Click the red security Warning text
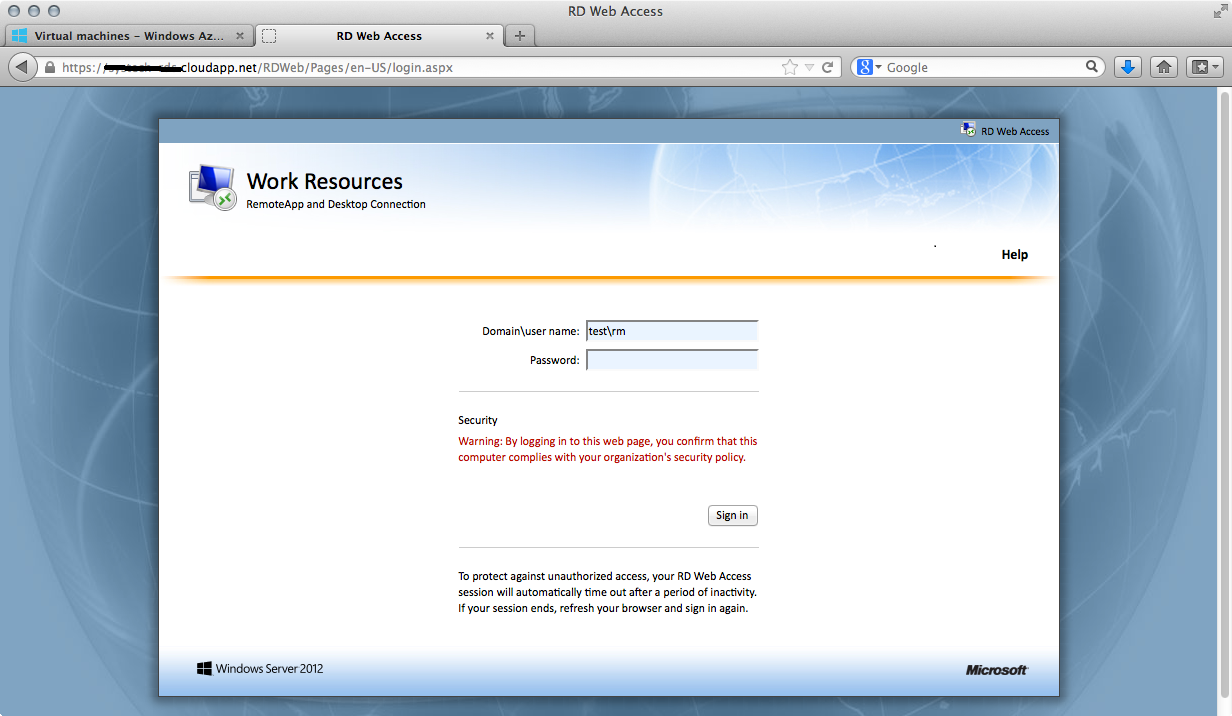Viewport: 1232px width, 716px height. (608, 449)
